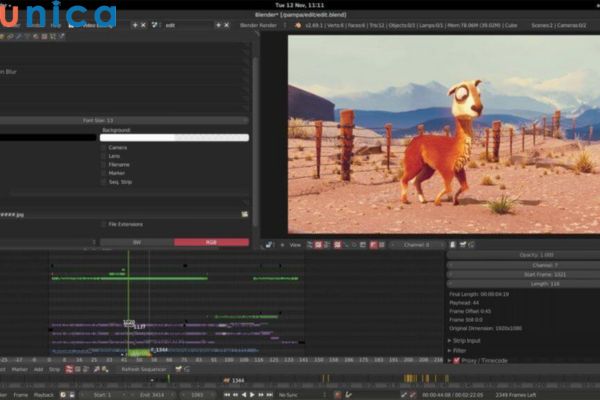Image resolution: width=600 pixels, height=400 pixels.
Task: Disable the Proxy / Timecode checkbox
Action: click(x=457, y=361)
